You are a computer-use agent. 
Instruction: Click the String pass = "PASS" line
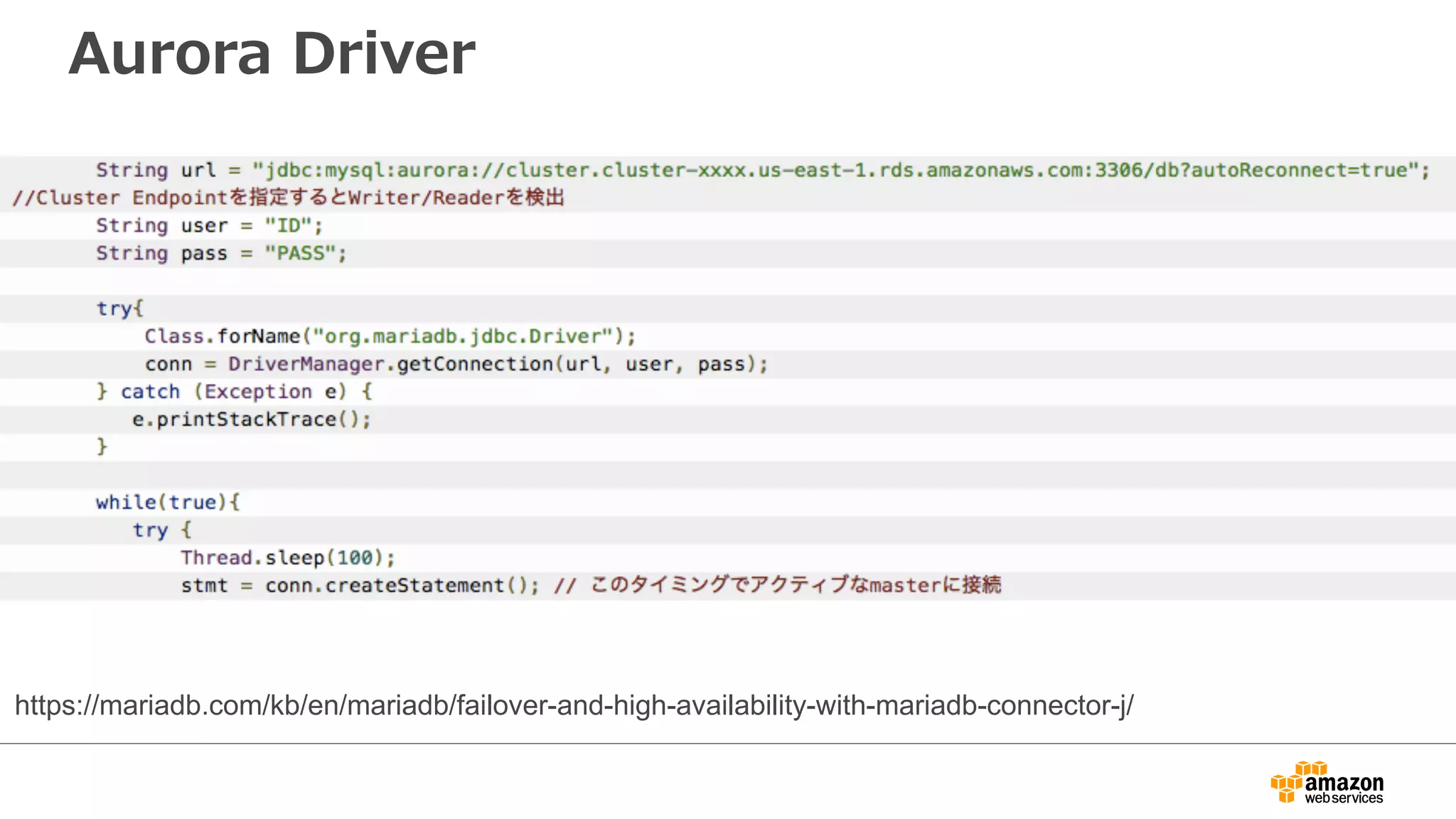tap(221, 254)
